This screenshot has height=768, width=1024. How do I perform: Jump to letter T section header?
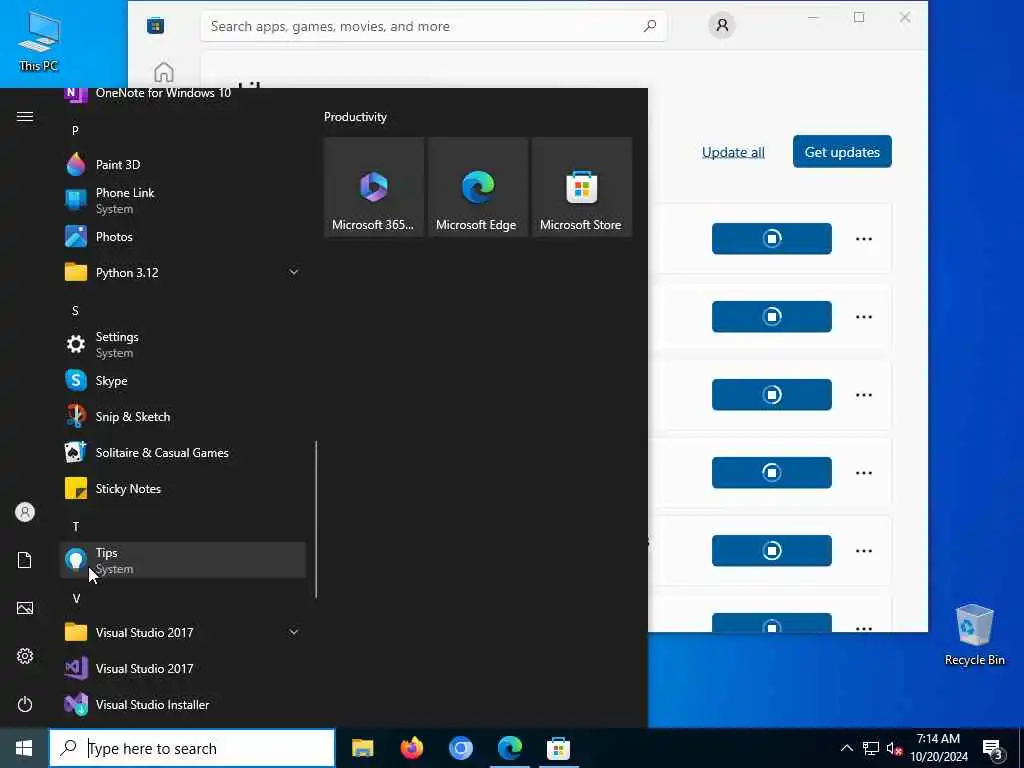[x=76, y=526]
